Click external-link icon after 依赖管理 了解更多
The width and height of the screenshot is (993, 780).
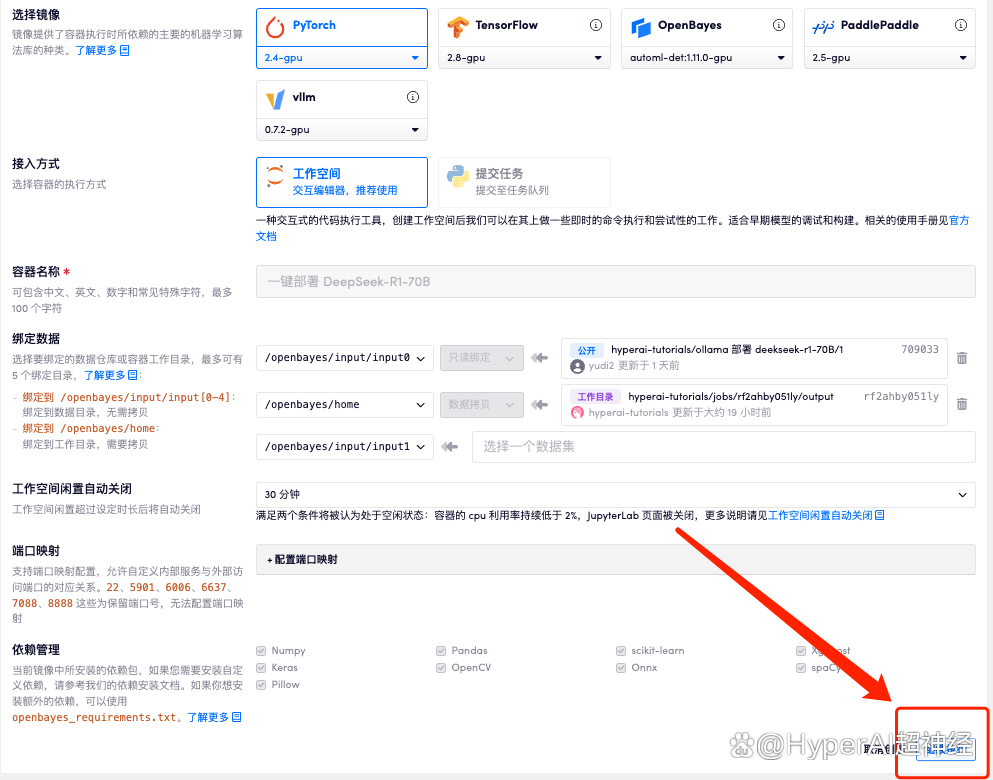(x=236, y=717)
